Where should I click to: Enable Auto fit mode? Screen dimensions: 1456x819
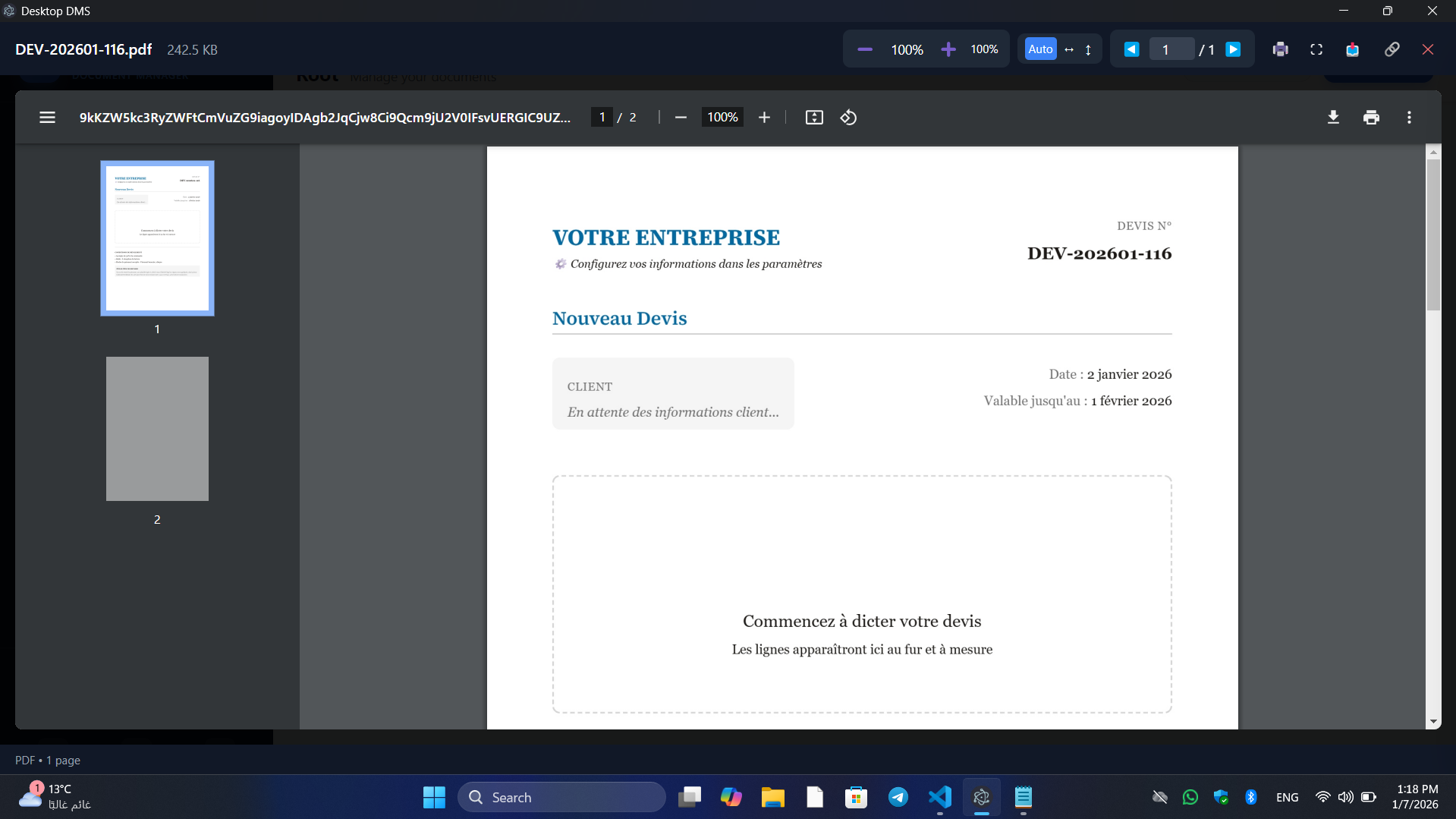(x=1039, y=49)
